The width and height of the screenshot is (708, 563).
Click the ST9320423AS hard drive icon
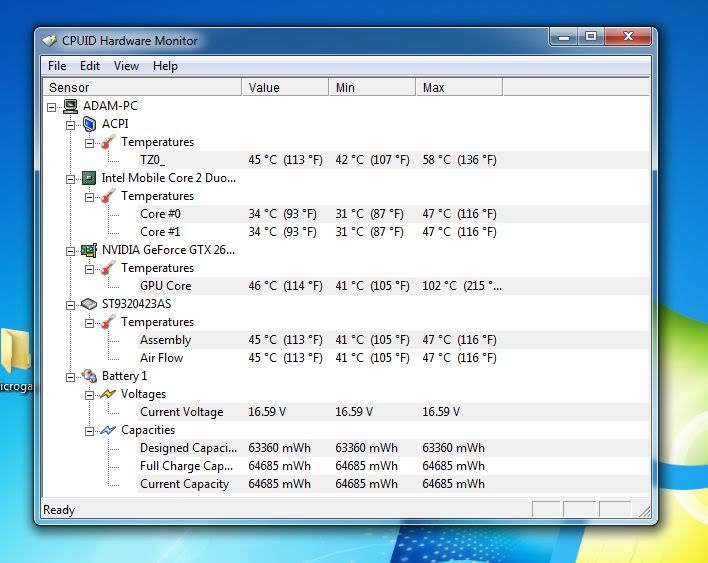pos(89,304)
